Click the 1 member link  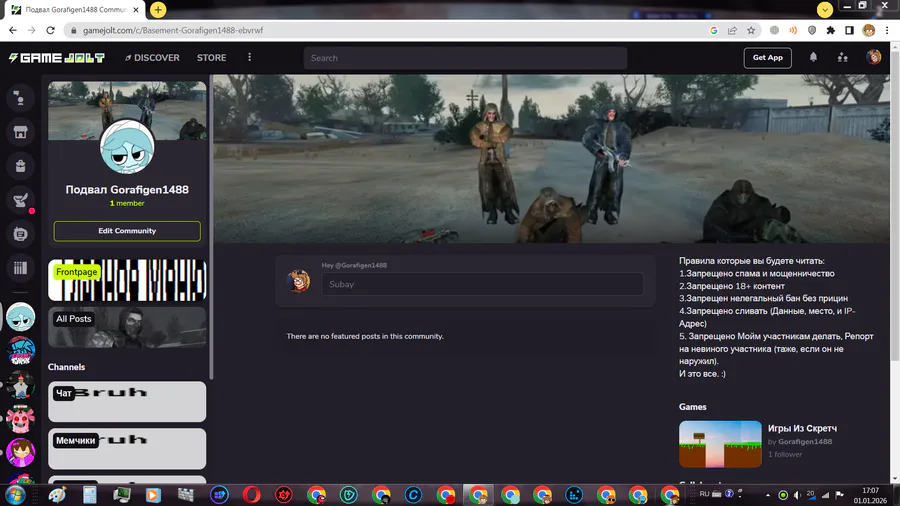[127, 203]
